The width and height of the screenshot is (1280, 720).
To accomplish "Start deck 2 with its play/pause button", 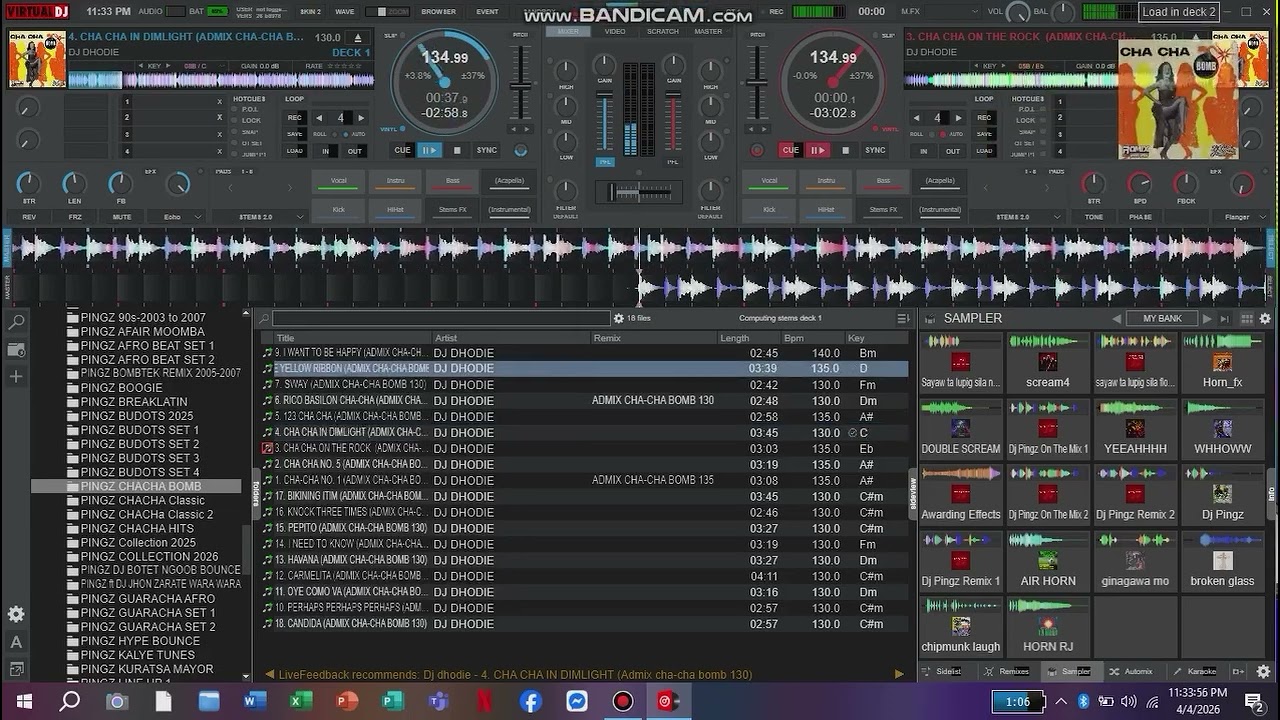I will click(x=818, y=150).
